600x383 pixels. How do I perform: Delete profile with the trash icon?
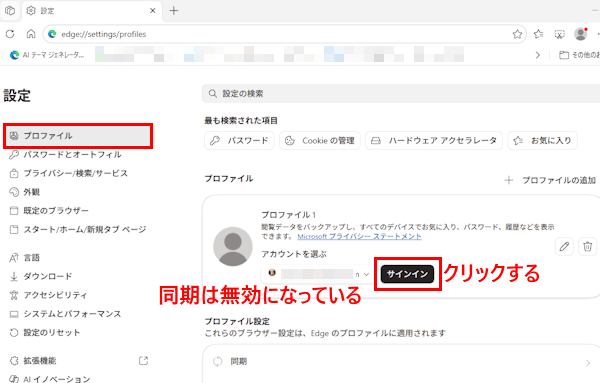coord(587,246)
